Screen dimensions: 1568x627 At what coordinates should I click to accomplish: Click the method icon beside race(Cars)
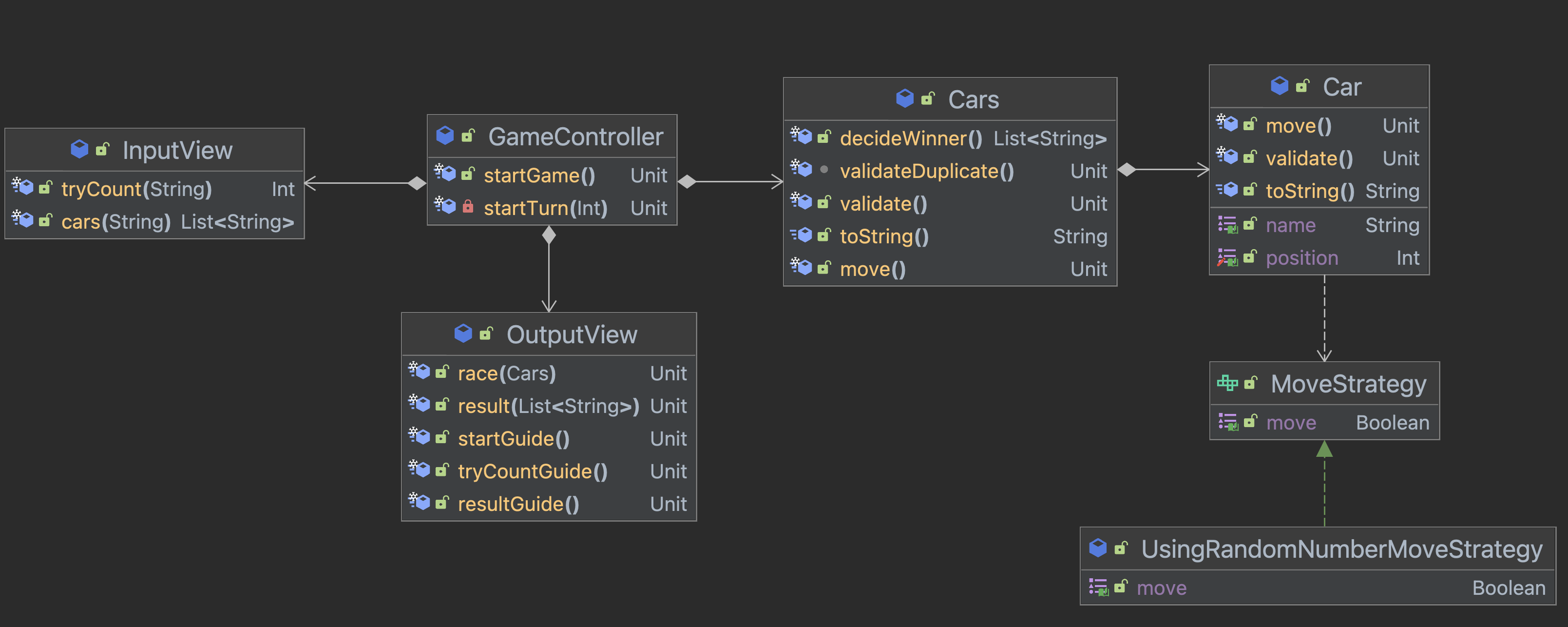[419, 371]
